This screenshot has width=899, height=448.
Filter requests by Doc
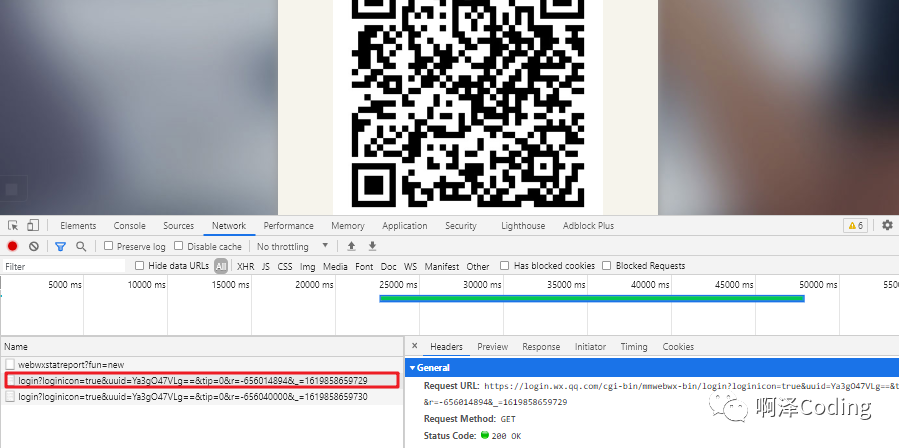point(389,266)
